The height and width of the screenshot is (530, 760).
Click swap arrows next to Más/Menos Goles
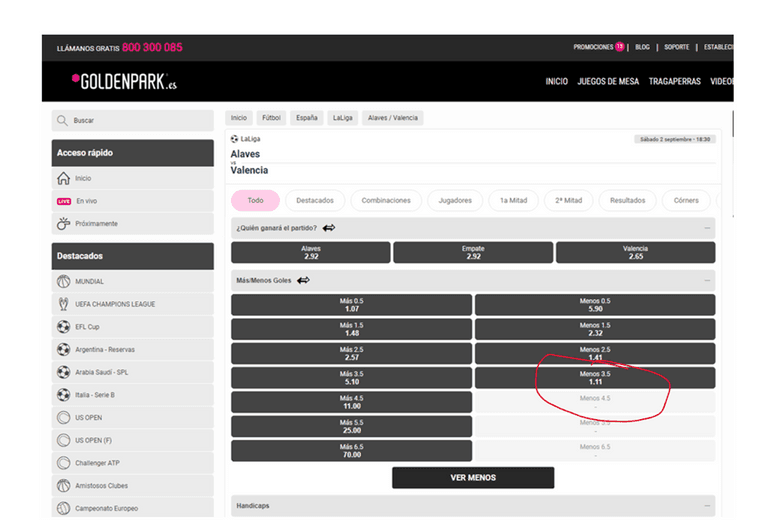pyautogui.click(x=303, y=280)
